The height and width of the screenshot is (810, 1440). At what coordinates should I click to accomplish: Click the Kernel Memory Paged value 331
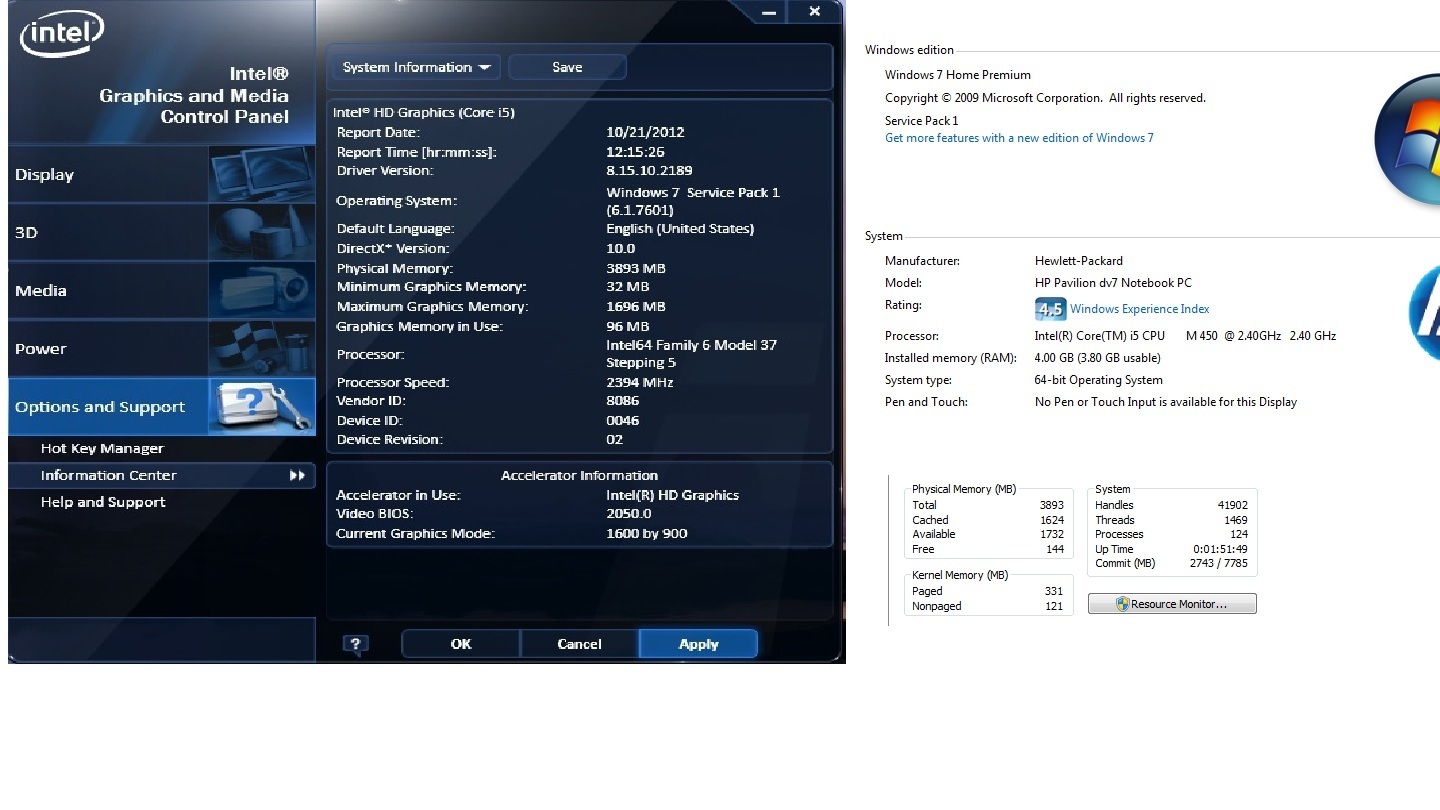tap(1054, 591)
